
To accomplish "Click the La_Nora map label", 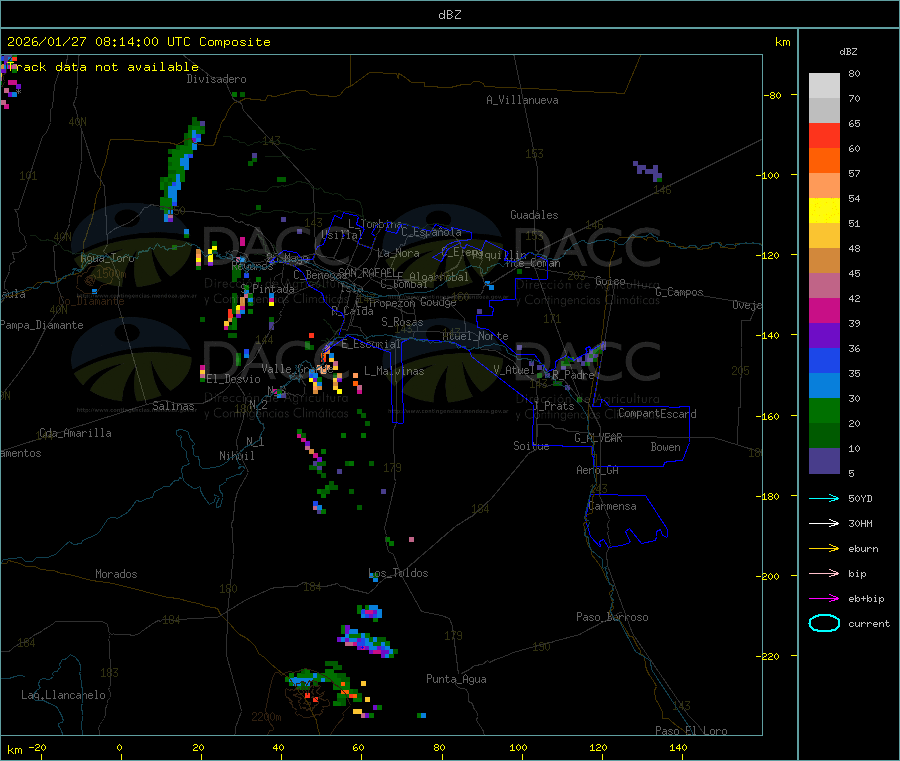I will coord(398,253).
